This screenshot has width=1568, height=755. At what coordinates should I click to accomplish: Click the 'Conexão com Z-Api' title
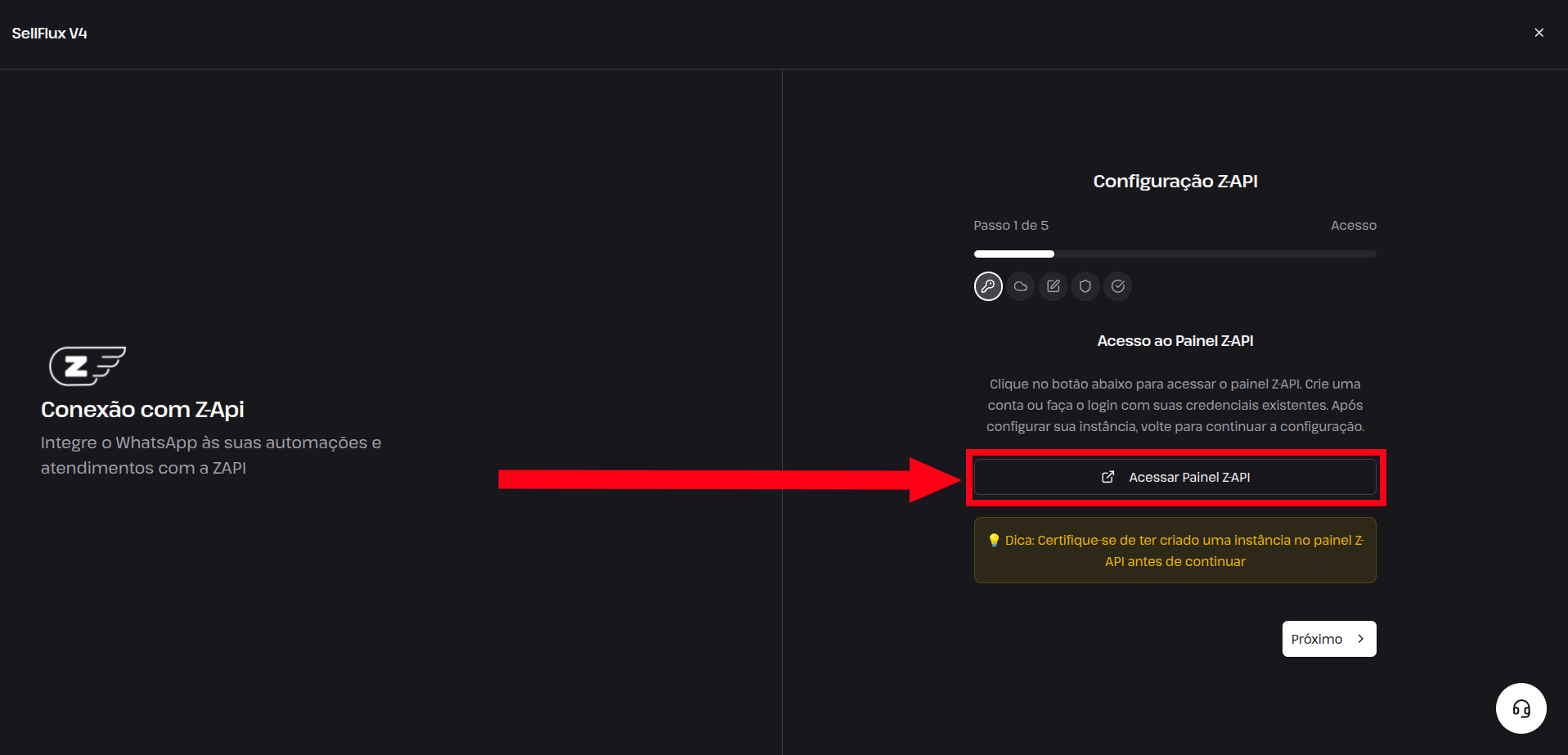tap(142, 410)
